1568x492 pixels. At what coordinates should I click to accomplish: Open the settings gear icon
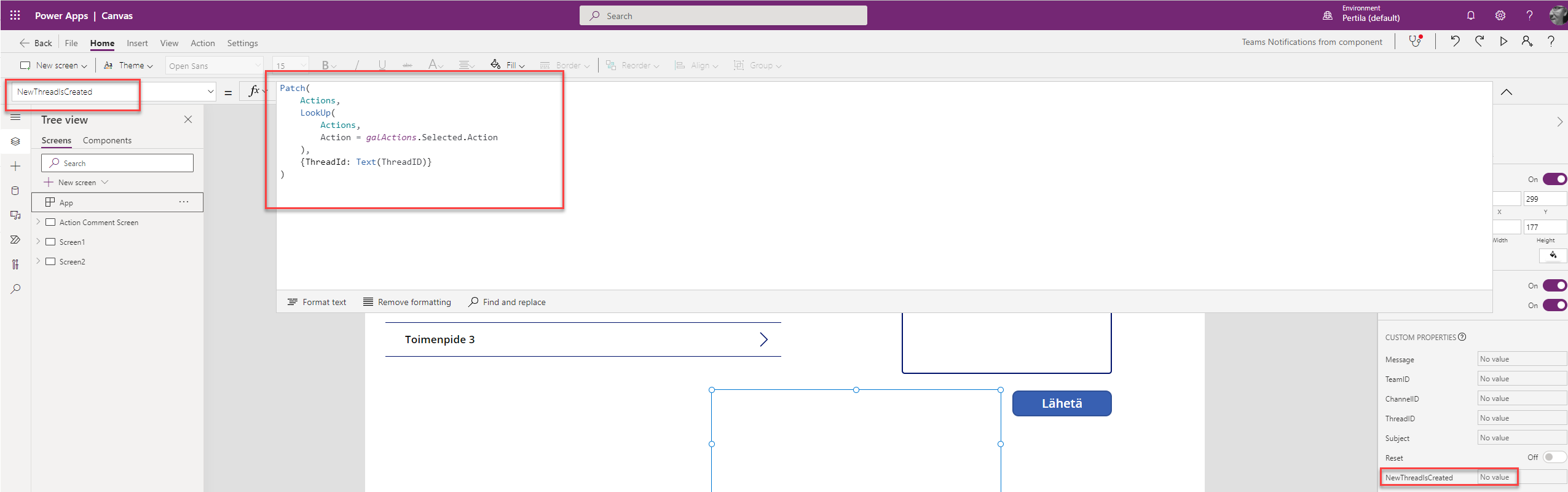[1500, 15]
